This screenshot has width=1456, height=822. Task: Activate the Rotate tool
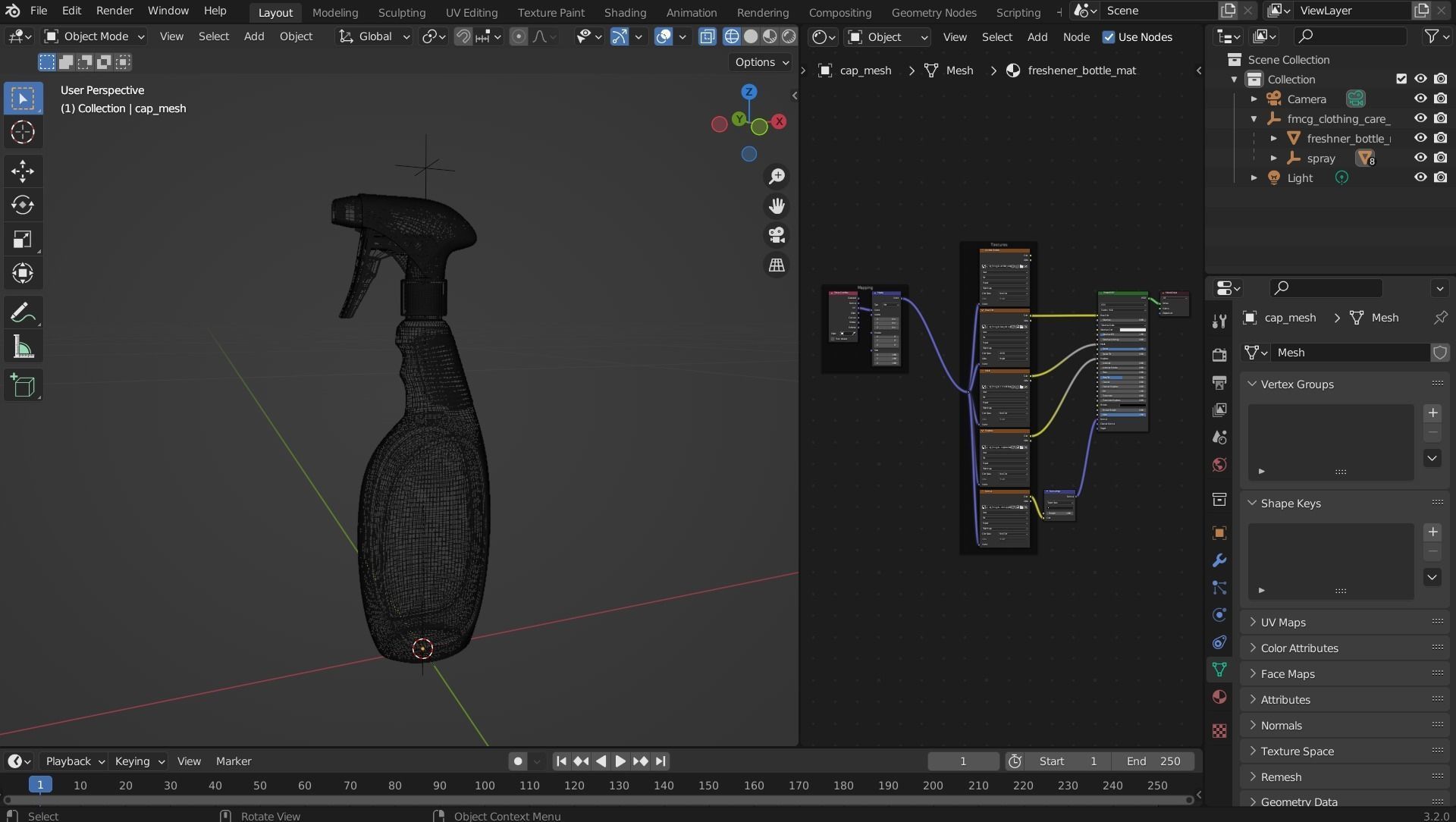click(x=23, y=205)
